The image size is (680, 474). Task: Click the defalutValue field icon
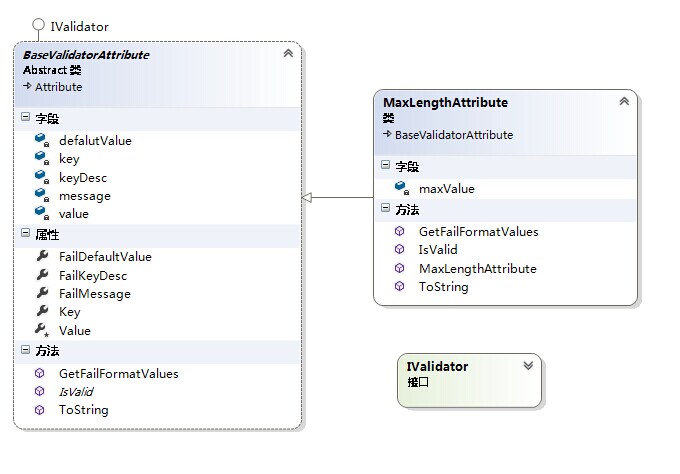click(42, 140)
